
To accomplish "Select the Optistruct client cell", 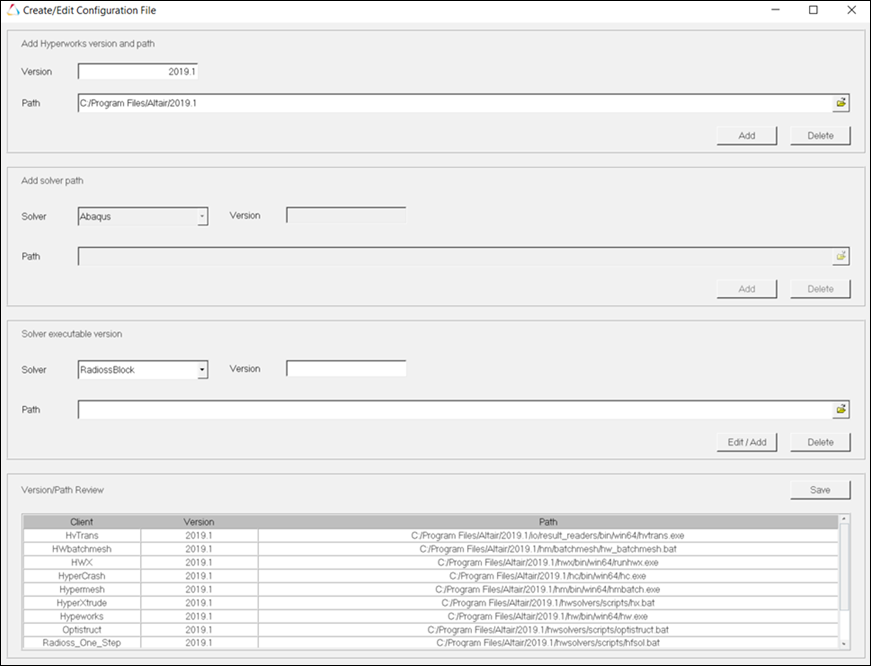I will (x=82, y=629).
